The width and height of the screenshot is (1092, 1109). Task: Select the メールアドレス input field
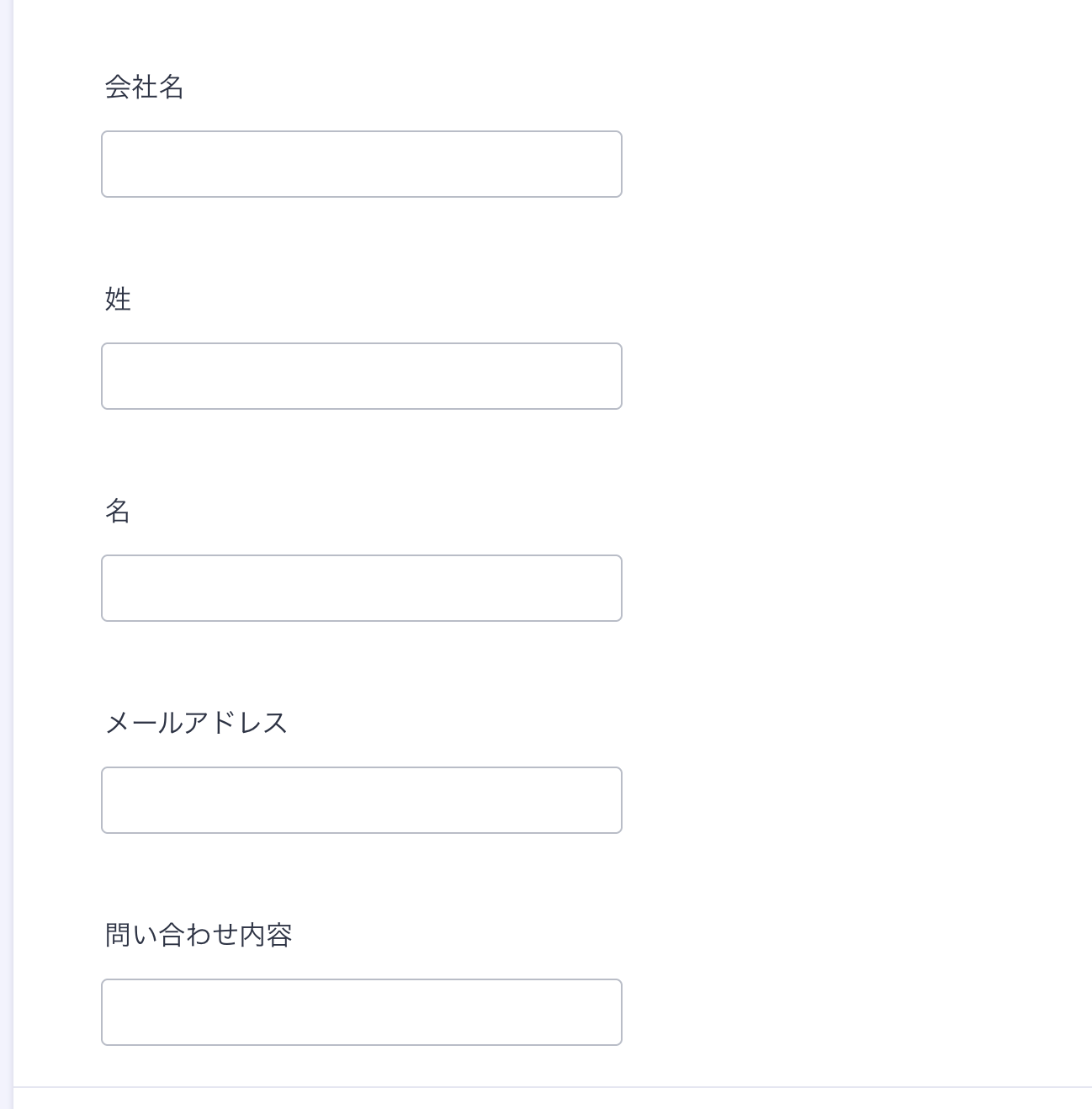coord(362,800)
